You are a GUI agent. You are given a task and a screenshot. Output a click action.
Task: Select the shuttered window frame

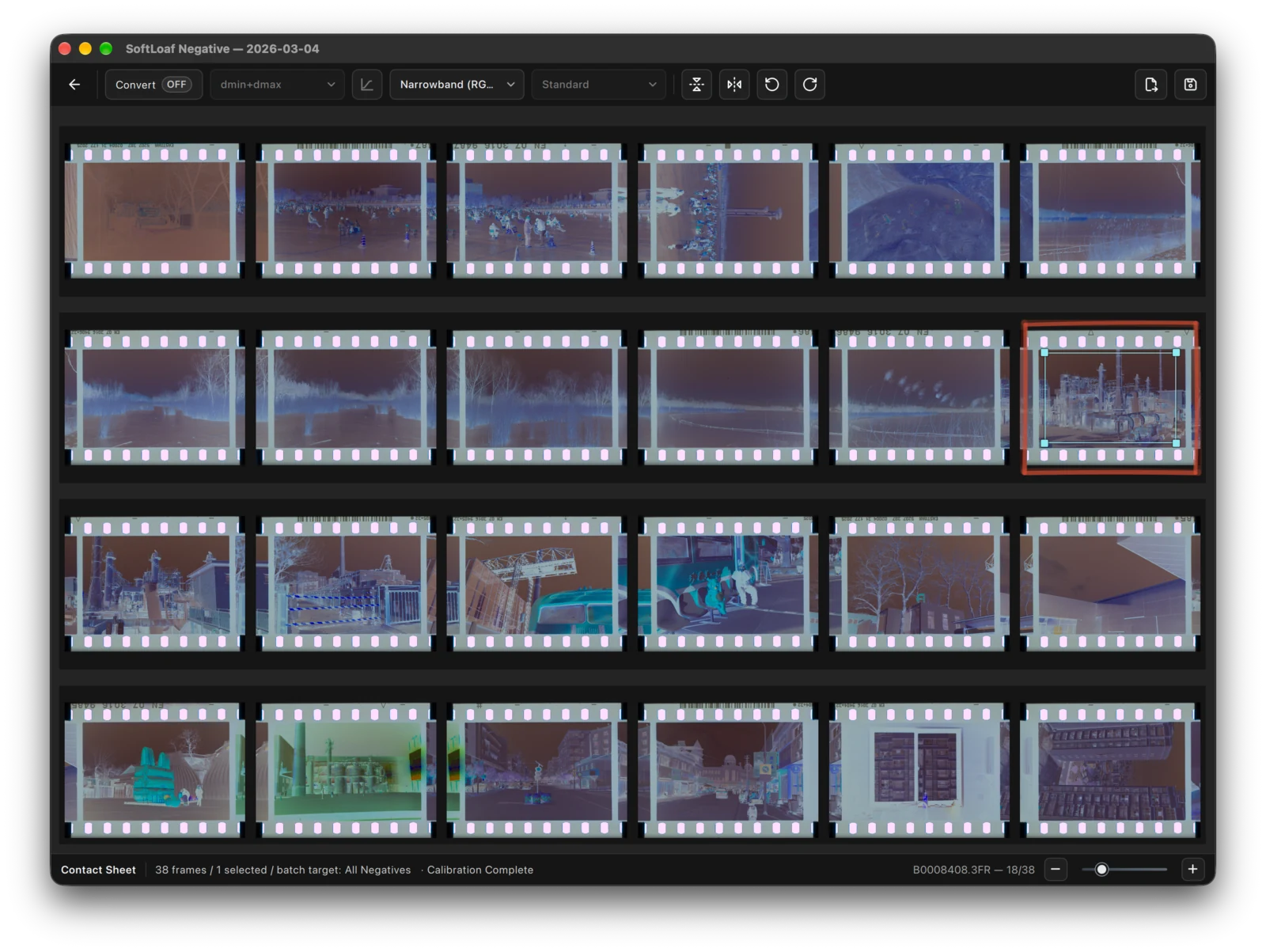(919, 770)
